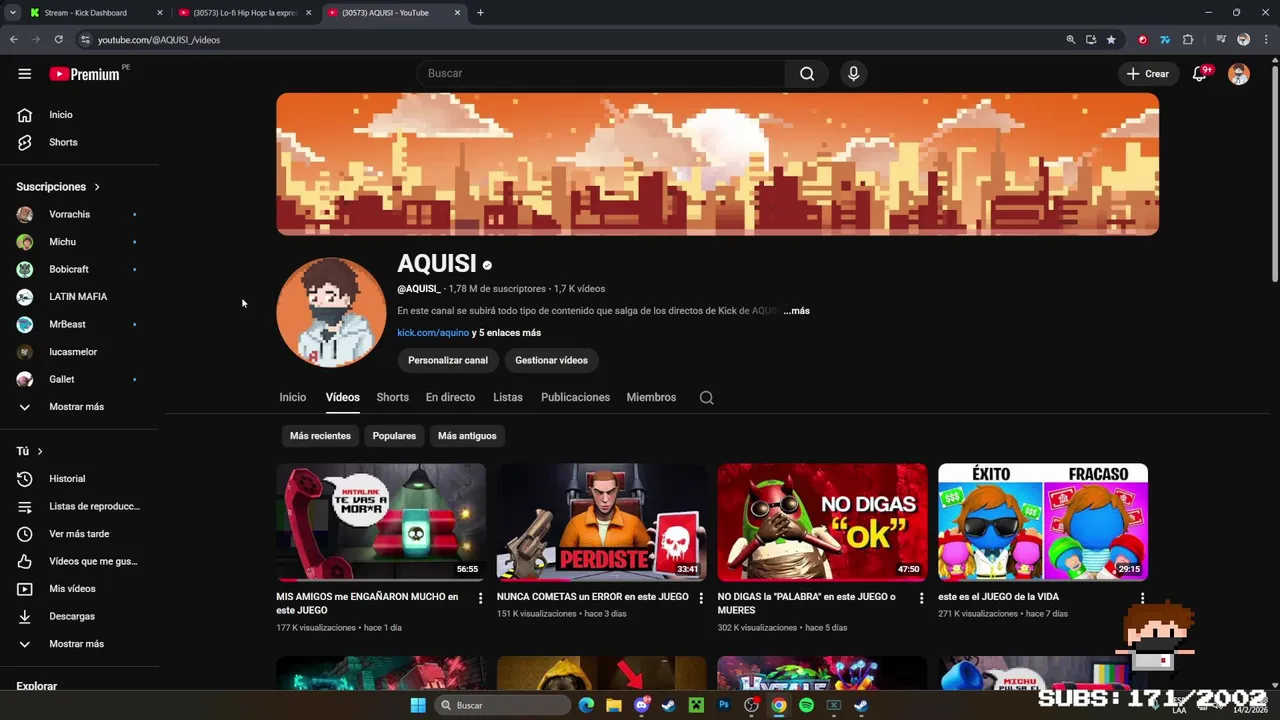Open OBS Studio from the taskbar
1280x720 pixels.
click(x=751, y=705)
